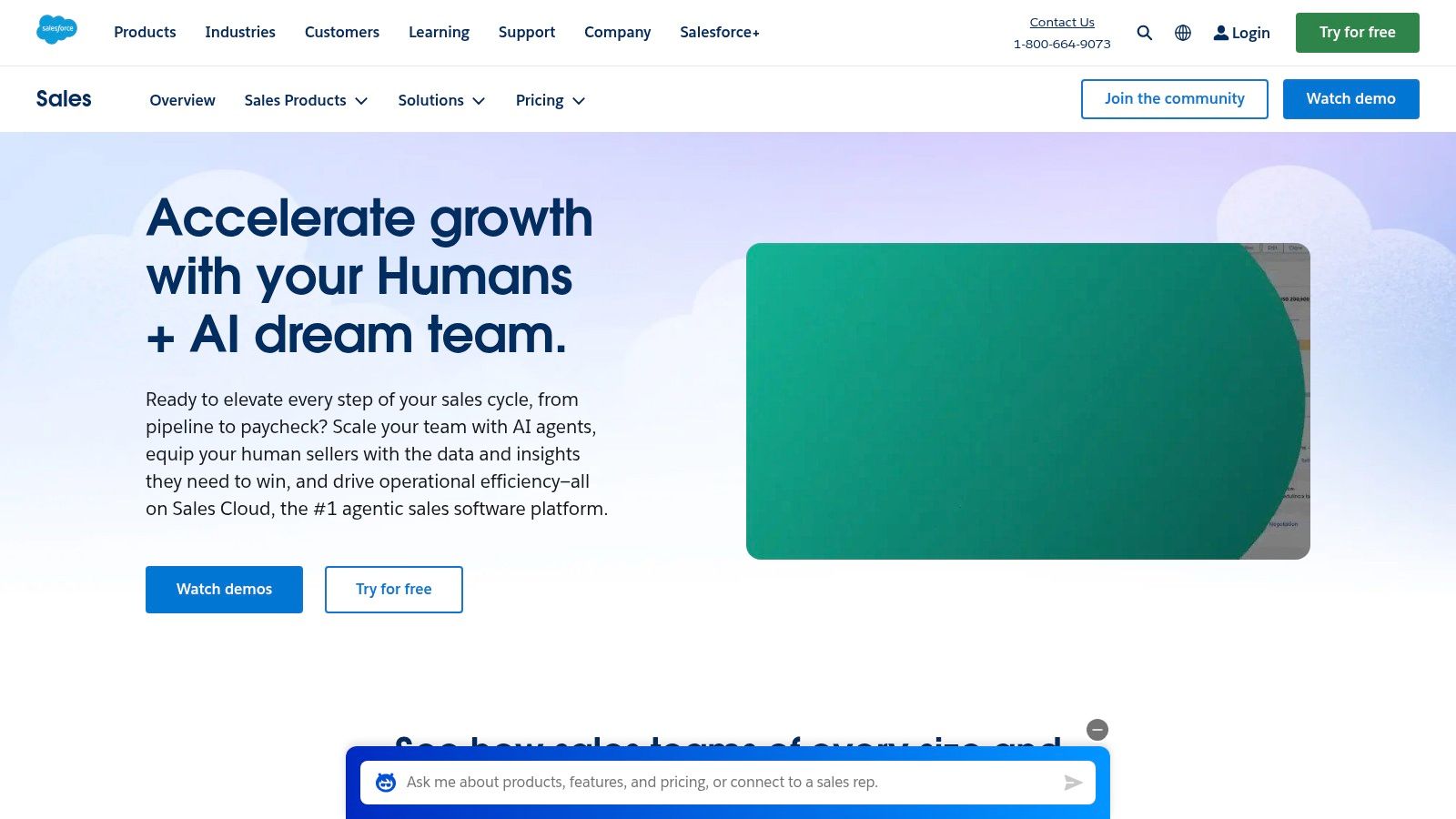Click the Watch demo button

coord(1350,98)
